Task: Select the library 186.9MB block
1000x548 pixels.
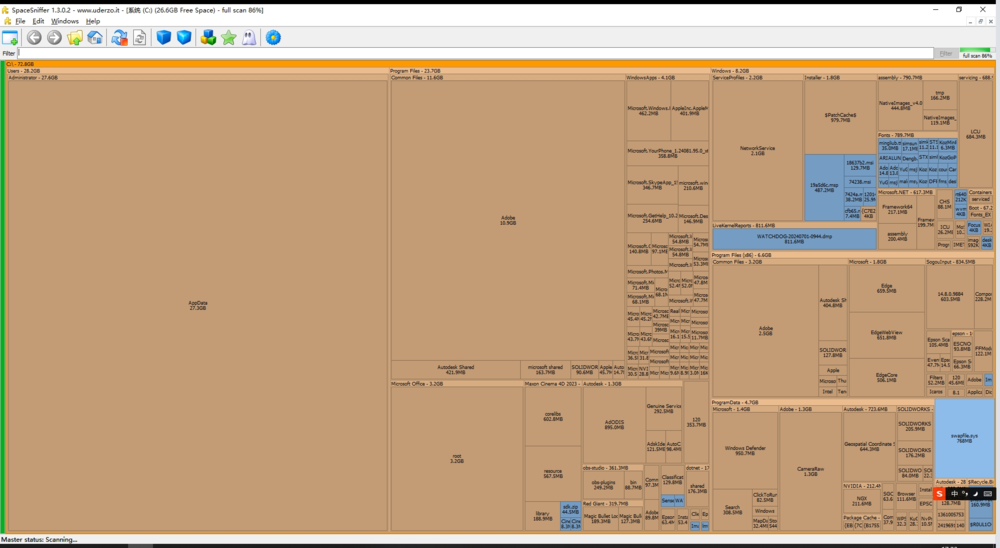Action: [542, 516]
